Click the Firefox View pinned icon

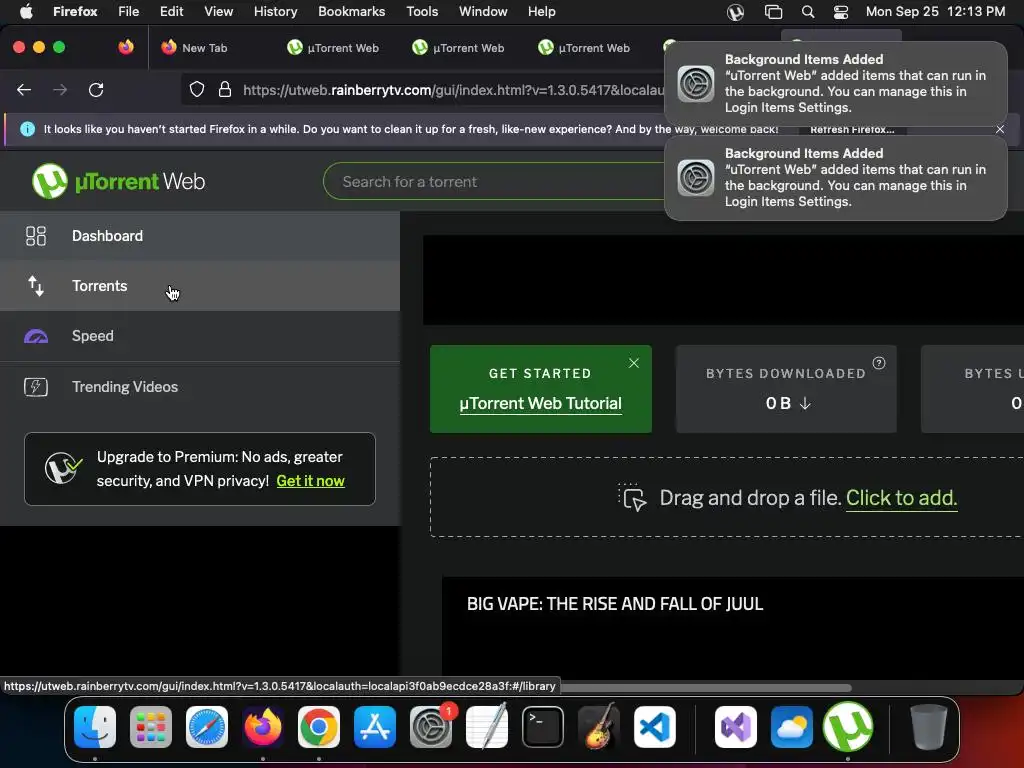click(x=125, y=47)
